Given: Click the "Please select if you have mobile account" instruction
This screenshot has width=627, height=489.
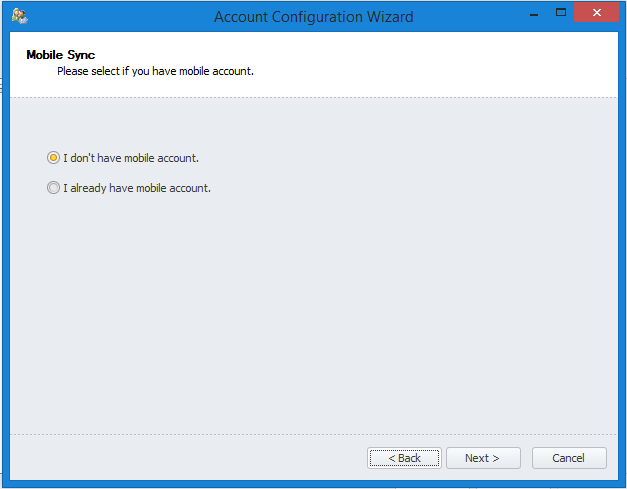Looking at the screenshot, I should 155,71.
